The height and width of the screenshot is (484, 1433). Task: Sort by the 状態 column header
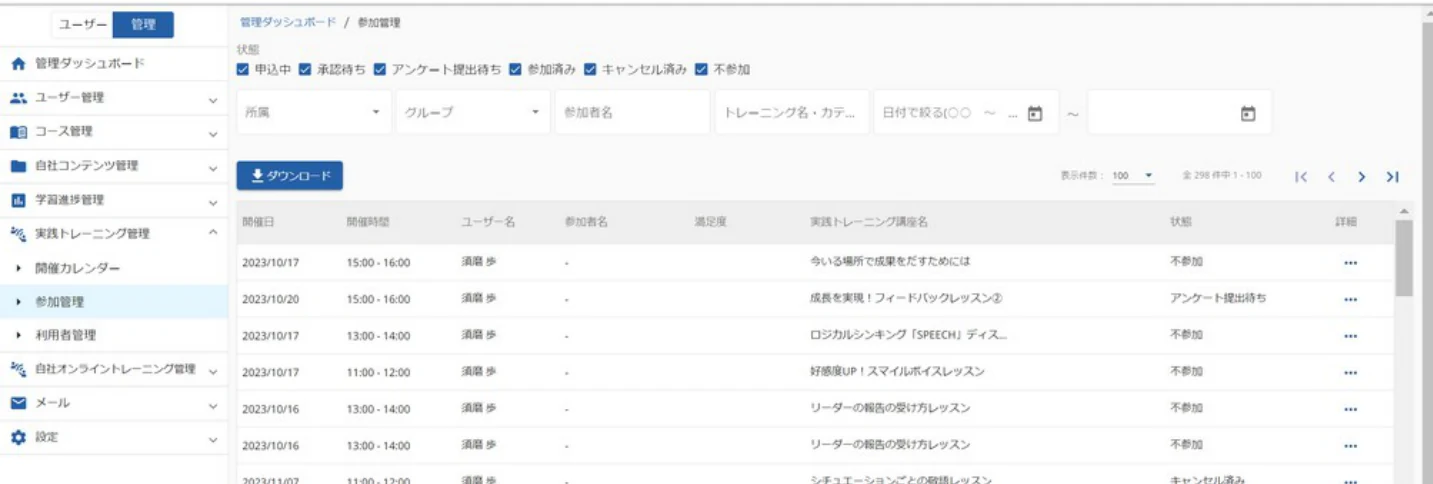click(1180, 222)
